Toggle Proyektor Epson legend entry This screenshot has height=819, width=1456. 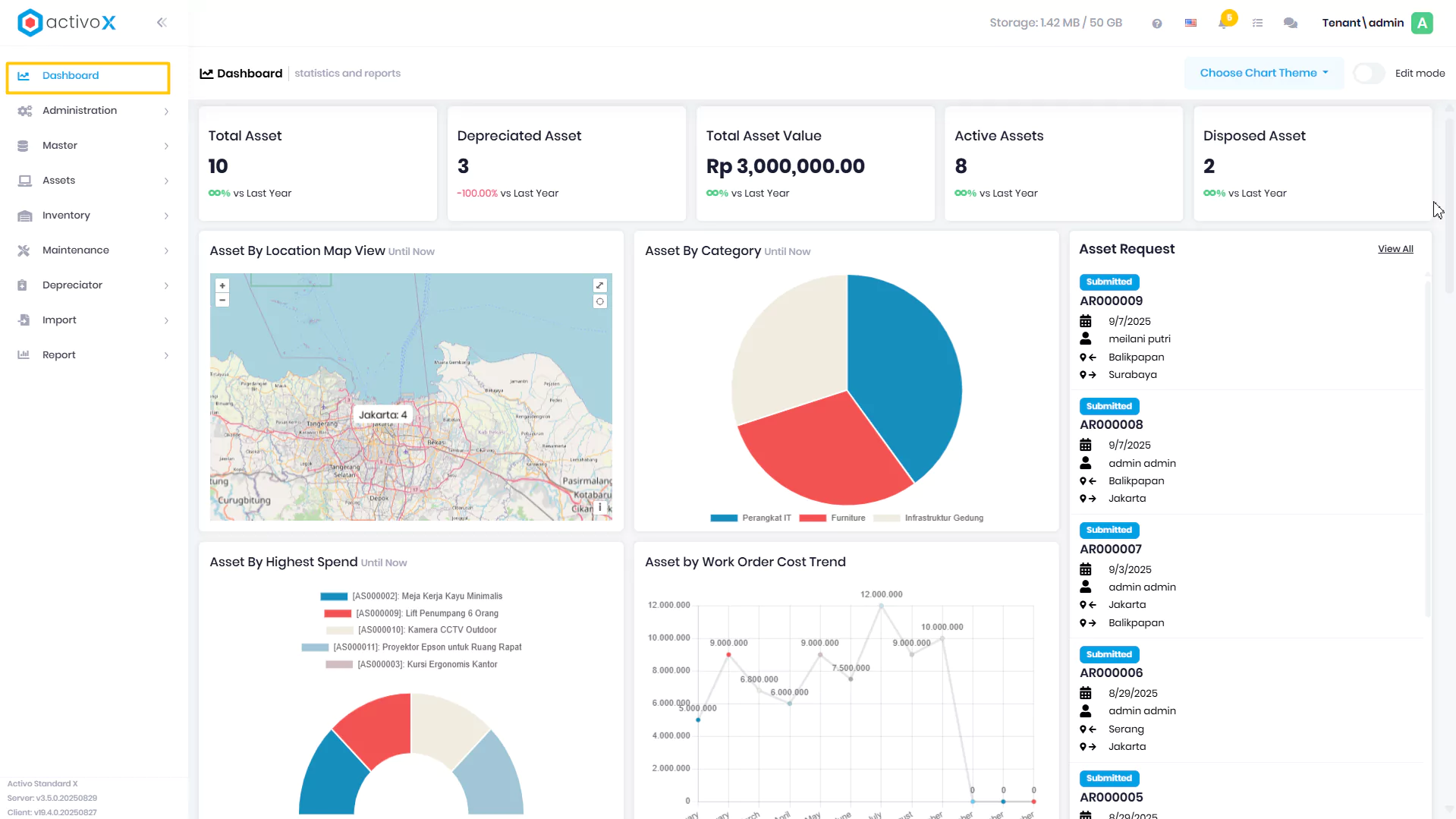point(411,647)
